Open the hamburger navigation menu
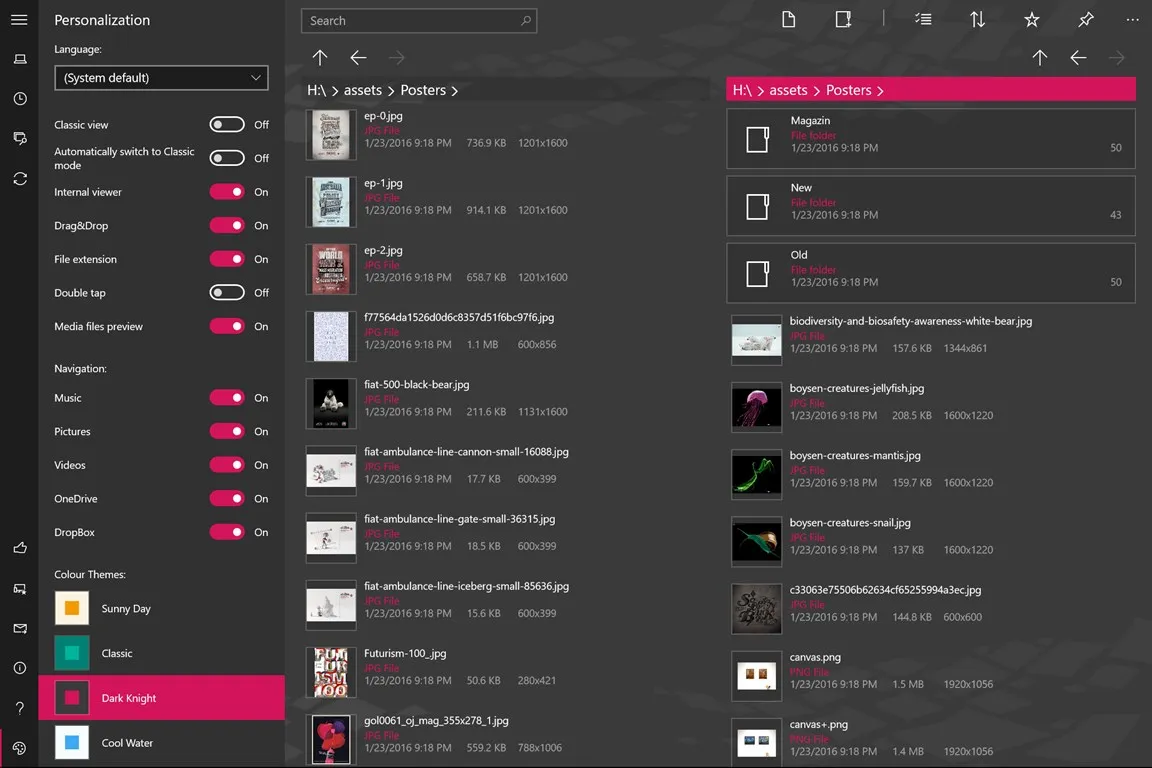Viewport: 1152px width, 768px height. pyautogui.click(x=19, y=18)
